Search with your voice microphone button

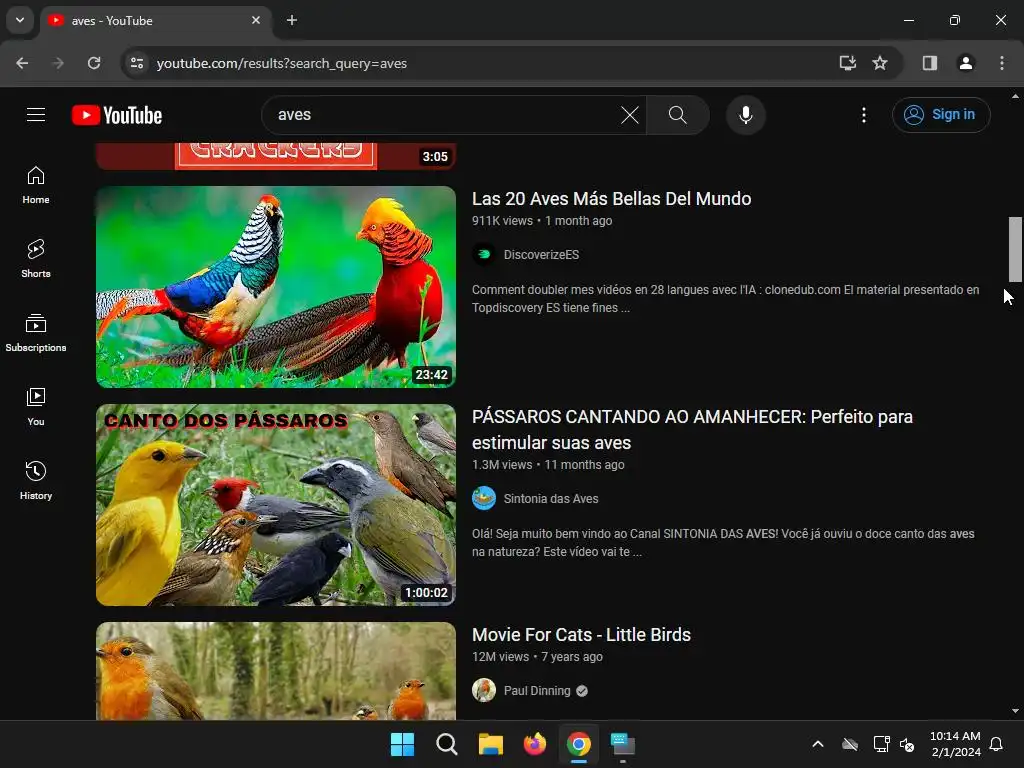[745, 115]
